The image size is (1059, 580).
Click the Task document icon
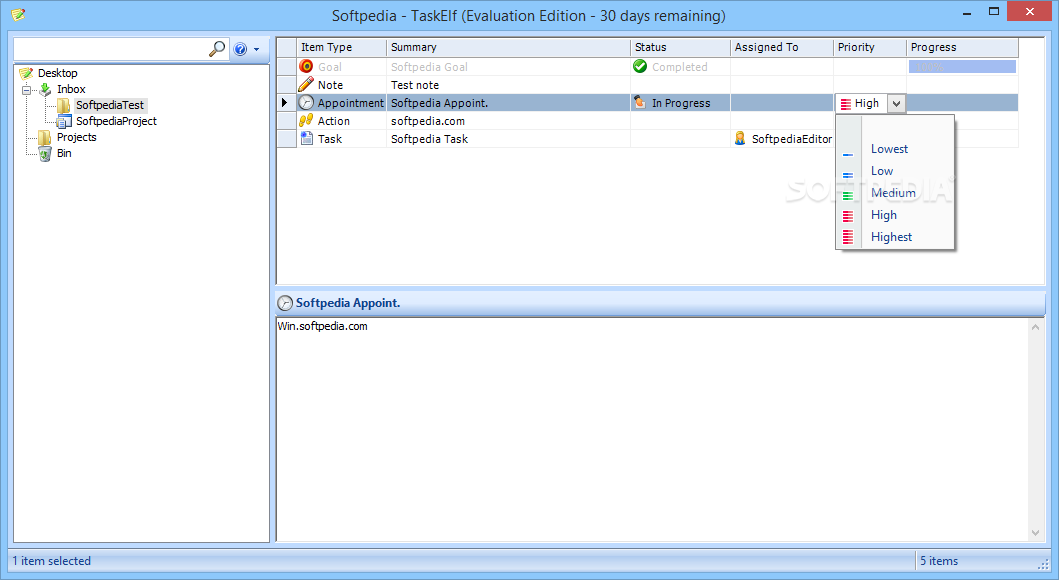pyautogui.click(x=307, y=138)
